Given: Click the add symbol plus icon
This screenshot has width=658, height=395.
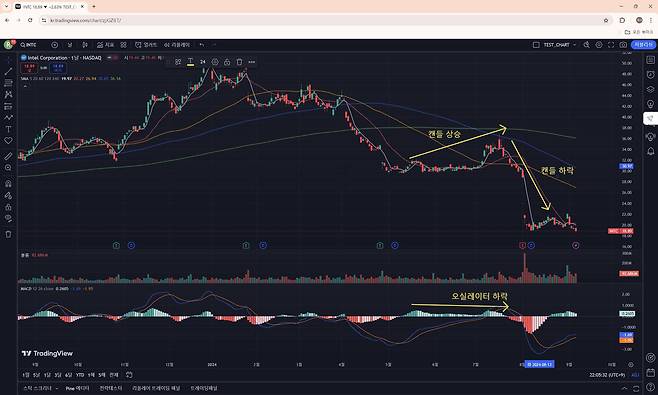Looking at the screenshot, I should click(x=55, y=44).
